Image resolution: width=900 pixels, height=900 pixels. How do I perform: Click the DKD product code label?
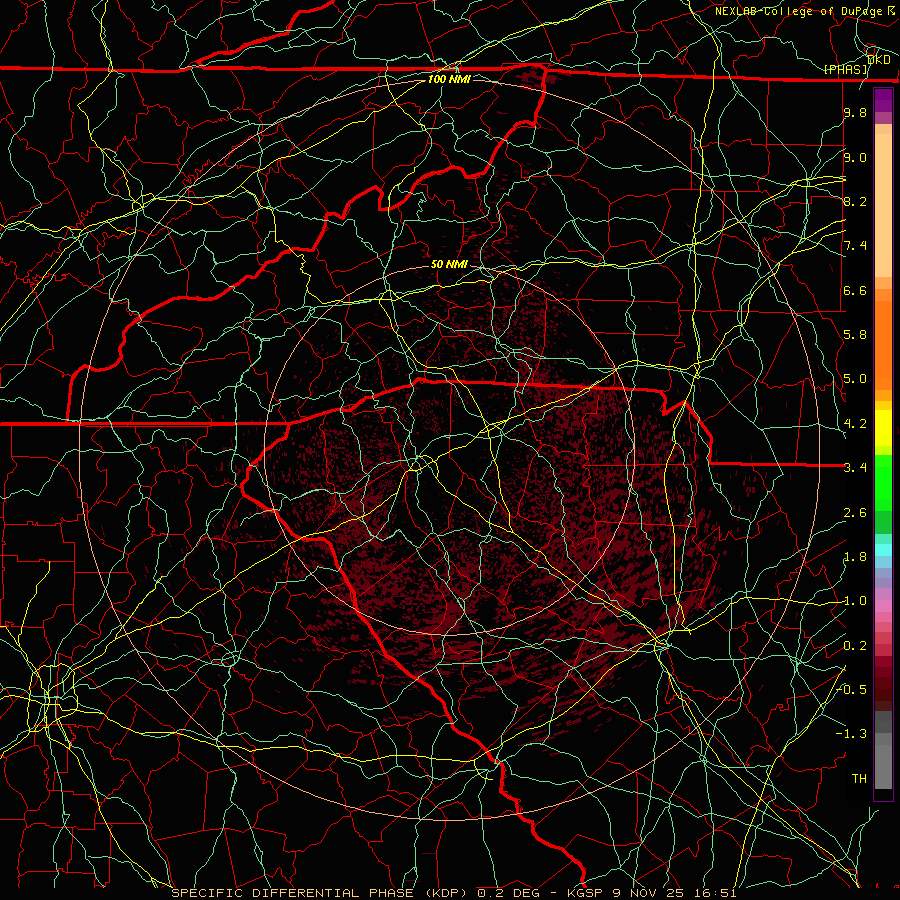click(878, 59)
